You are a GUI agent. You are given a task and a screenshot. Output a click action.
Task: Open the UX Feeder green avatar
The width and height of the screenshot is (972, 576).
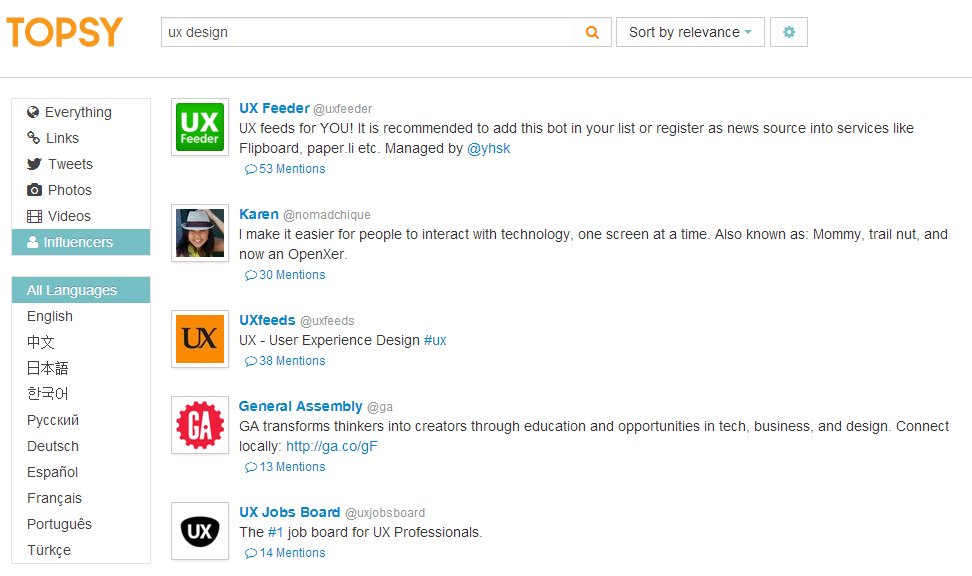pos(200,128)
